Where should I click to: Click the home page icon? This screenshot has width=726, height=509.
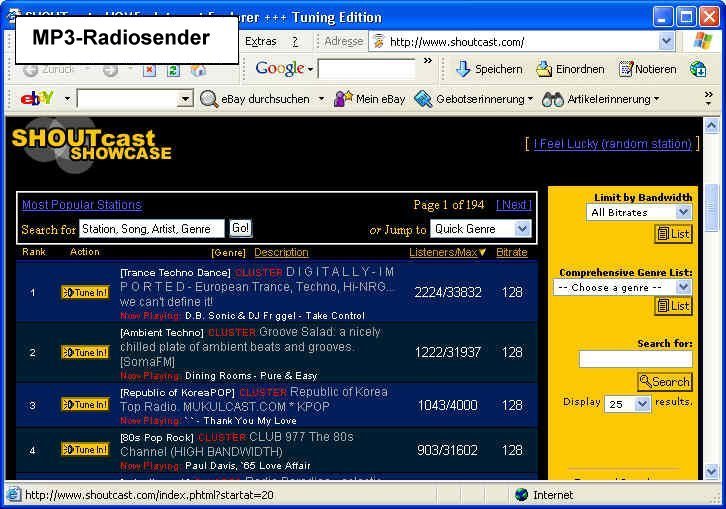tap(198, 70)
